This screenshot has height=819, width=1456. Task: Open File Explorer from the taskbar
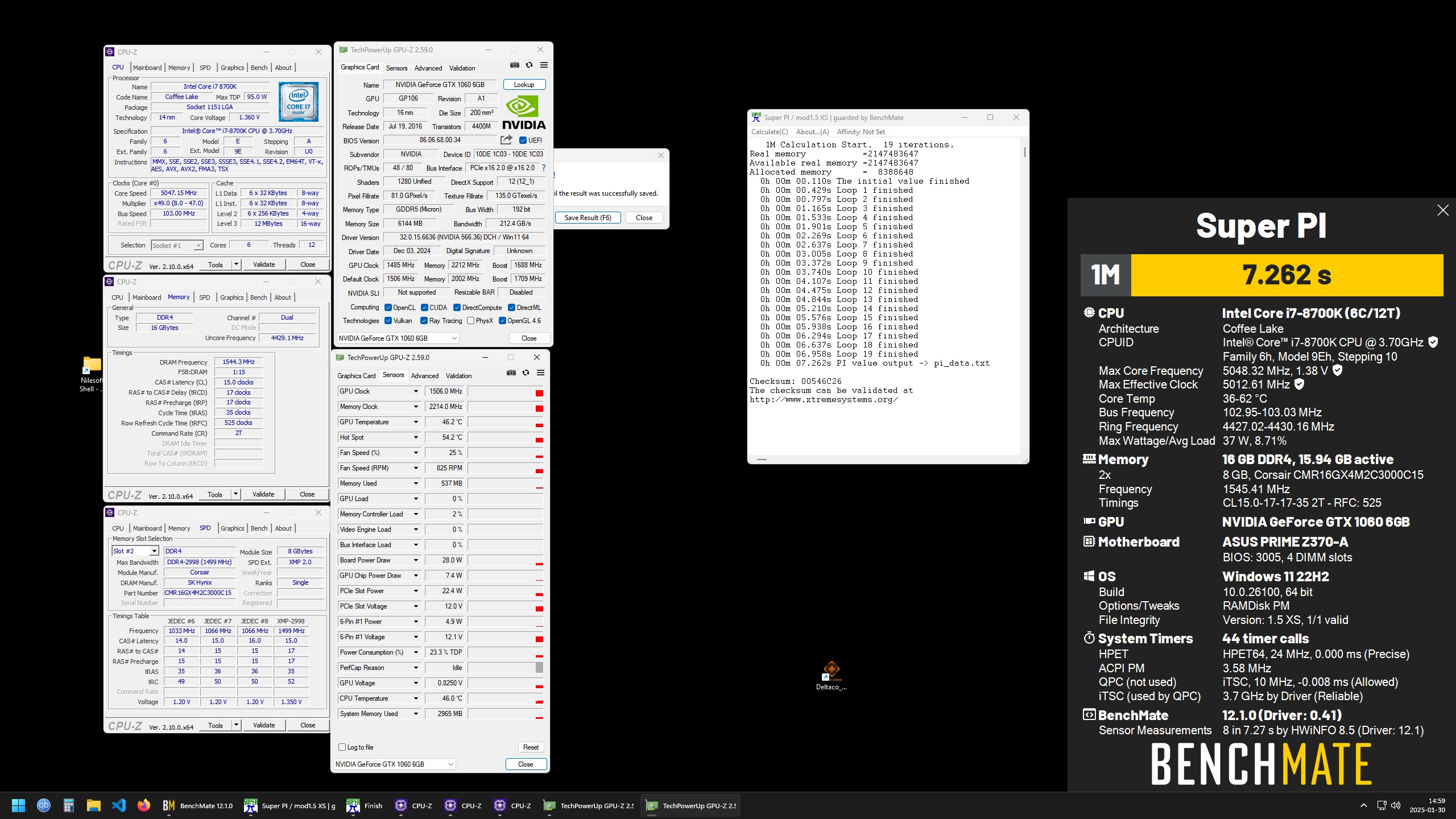pyautogui.click(x=94, y=805)
